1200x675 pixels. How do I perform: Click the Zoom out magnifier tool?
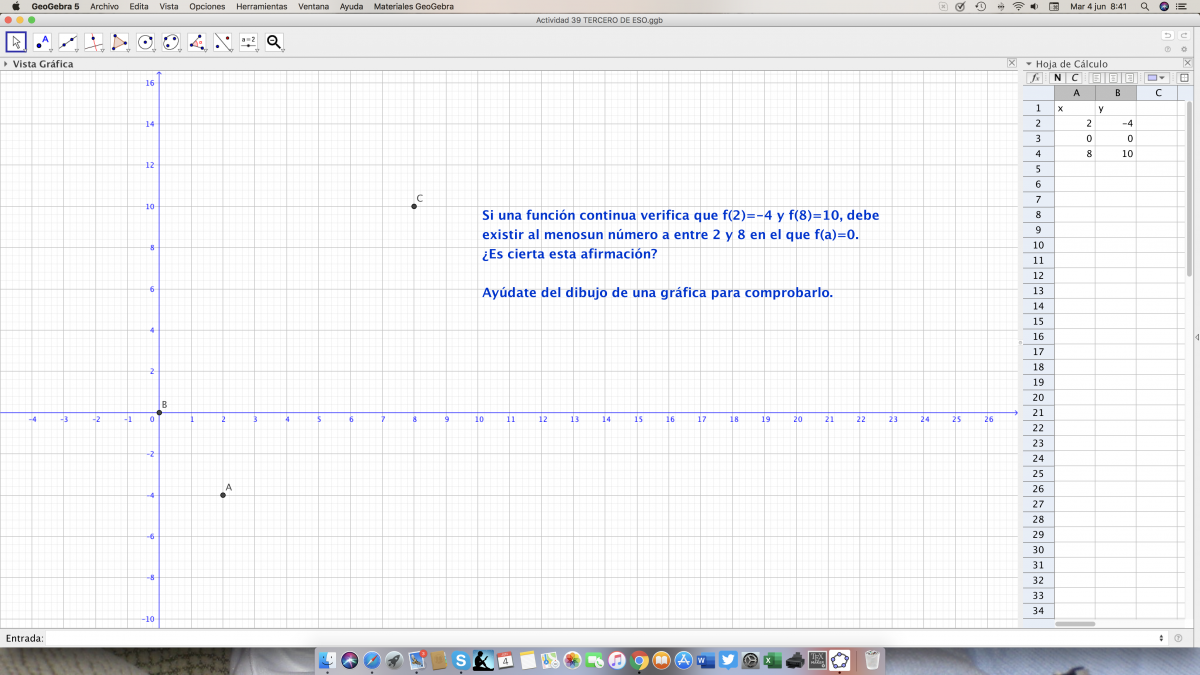[x=274, y=42]
